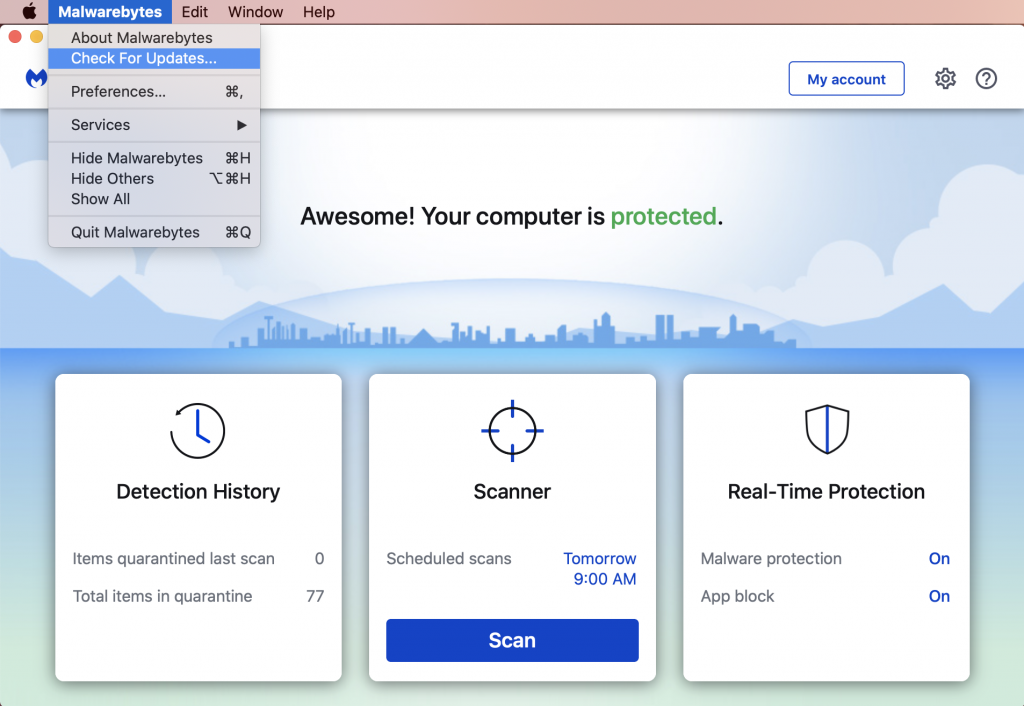This screenshot has height=706, width=1024.
Task: Click the Scanner card title
Action: point(512,491)
